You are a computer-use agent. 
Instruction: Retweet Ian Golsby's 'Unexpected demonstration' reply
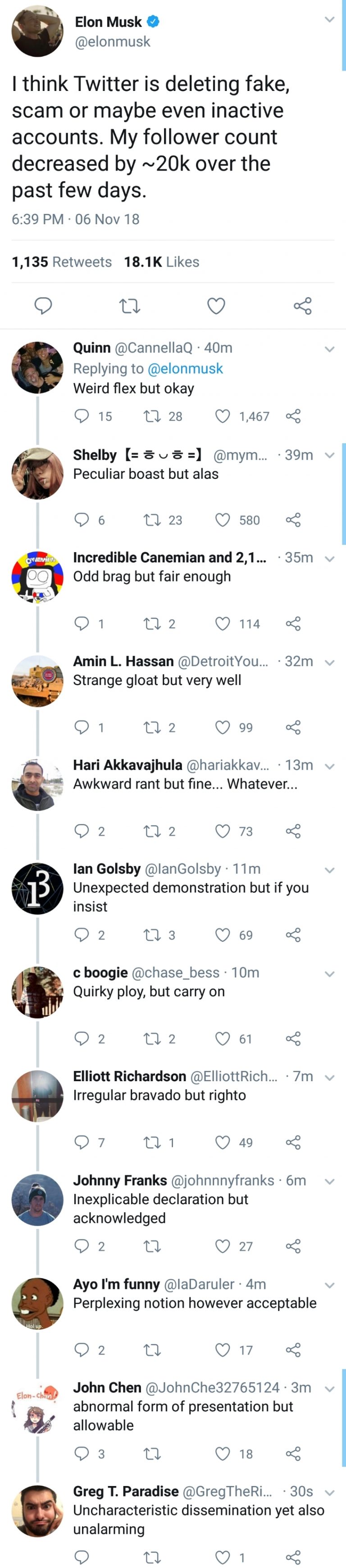click(x=152, y=935)
